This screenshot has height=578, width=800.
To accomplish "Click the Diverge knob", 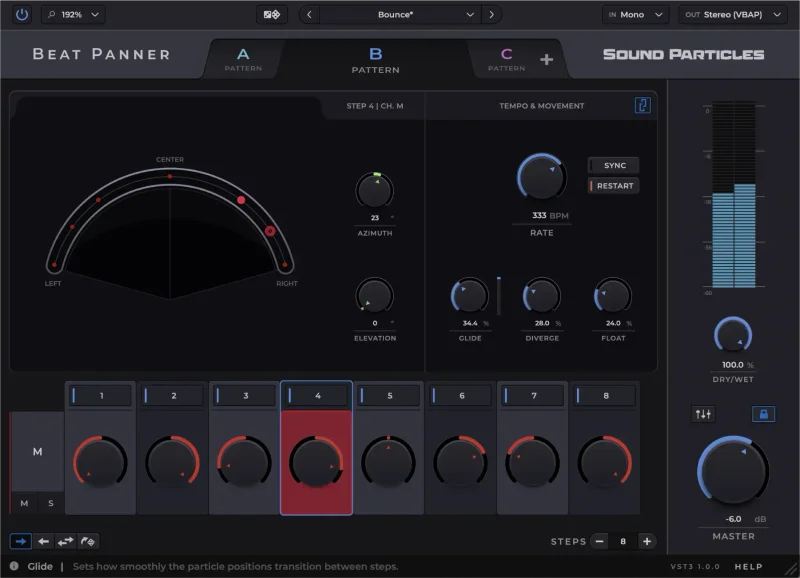I will [x=542, y=295].
